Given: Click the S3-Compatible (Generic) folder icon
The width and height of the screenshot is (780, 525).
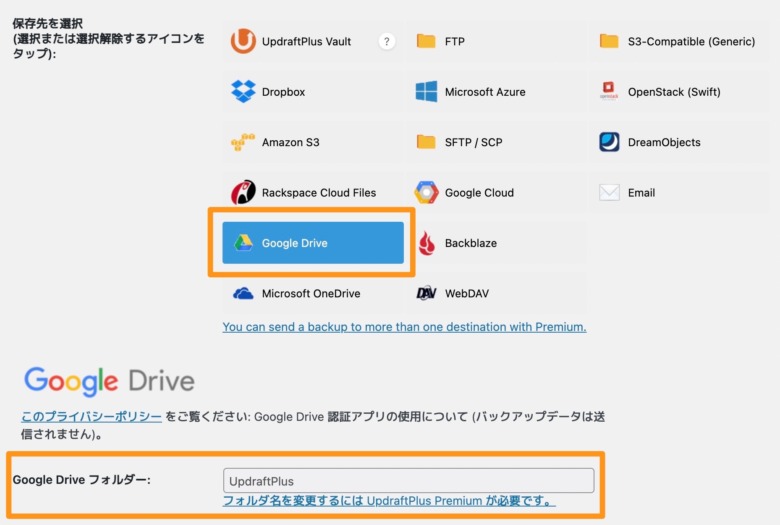Looking at the screenshot, I should 609,41.
